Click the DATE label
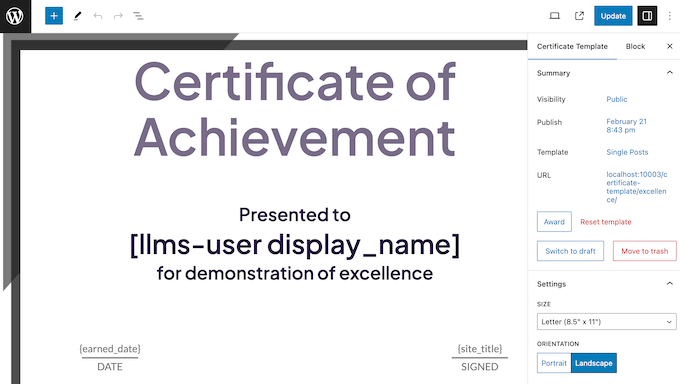 coord(110,367)
